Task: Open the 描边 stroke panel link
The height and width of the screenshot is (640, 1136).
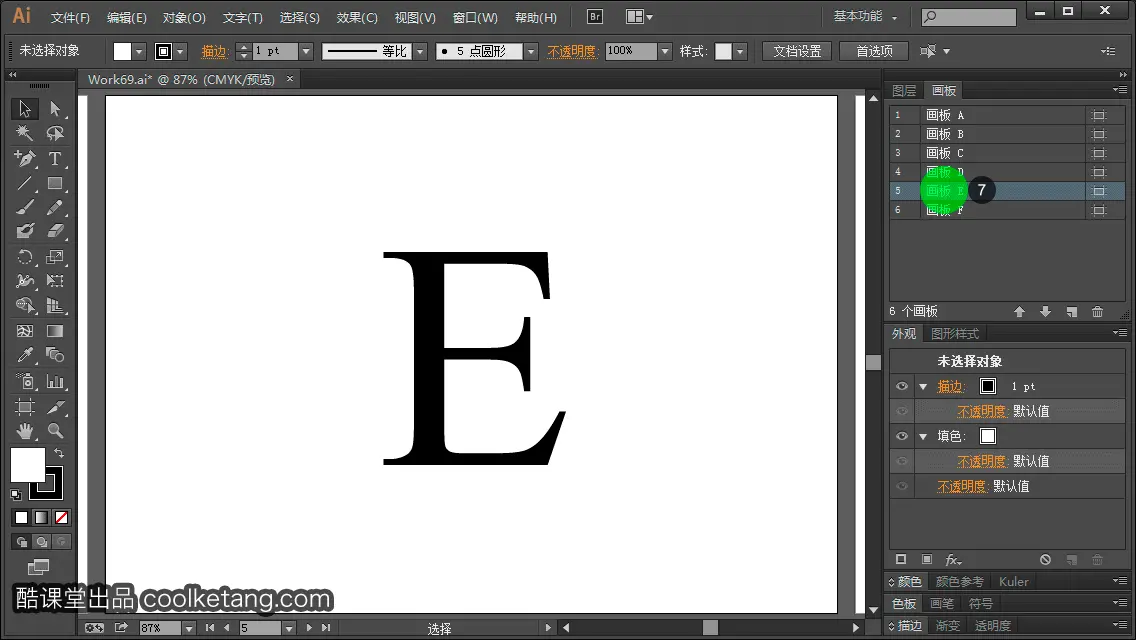Action: coord(214,51)
